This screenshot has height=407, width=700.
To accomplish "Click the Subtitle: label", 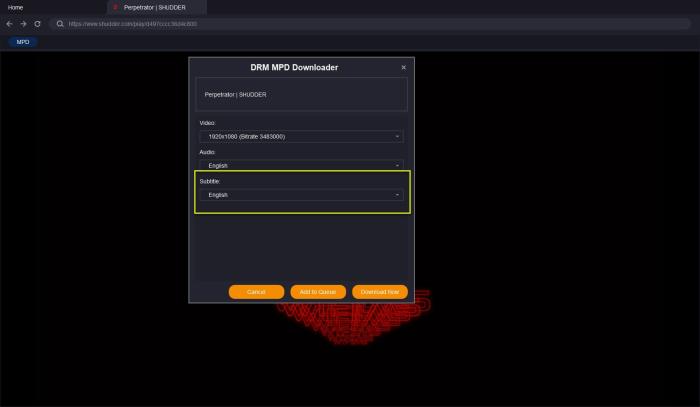I will pyautogui.click(x=209, y=182).
